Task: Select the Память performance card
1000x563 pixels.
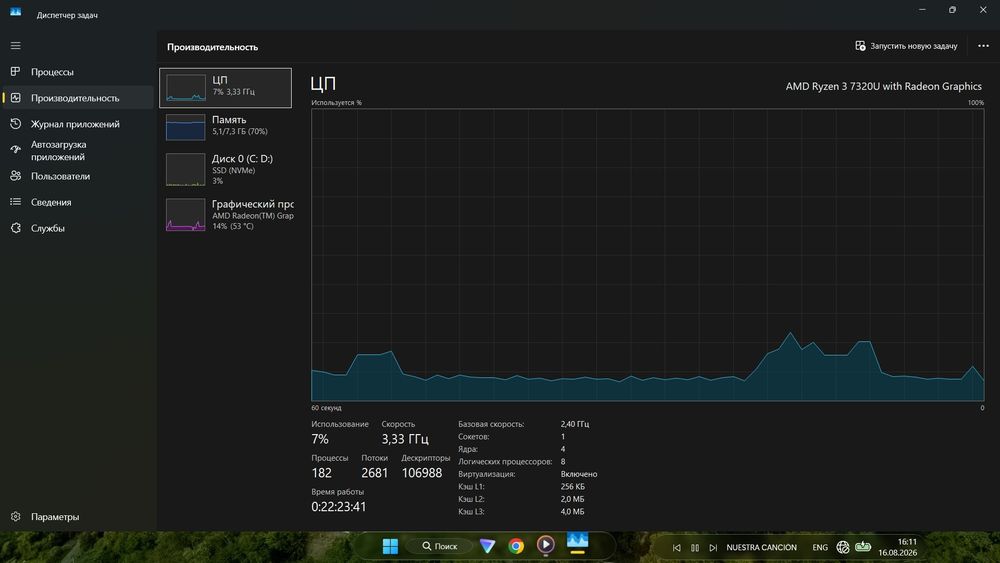Action: pyautogui.click(x=226, y=126)
